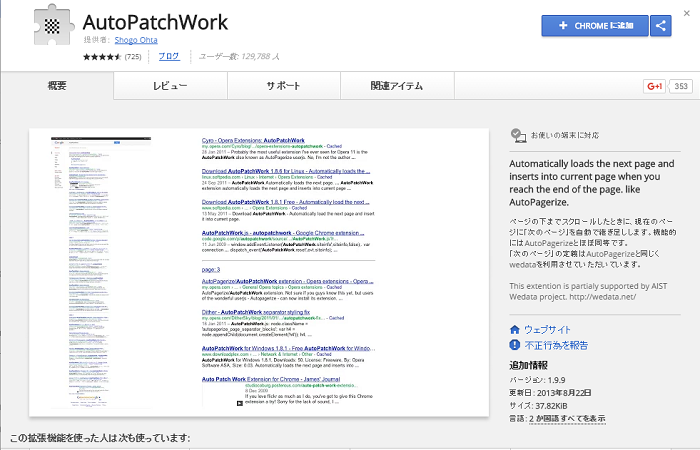This screenshot has width=700, height=450.
Task: Click the AutoPatchWork puzzle piece extension icon
Action: (x=54, y=25)
